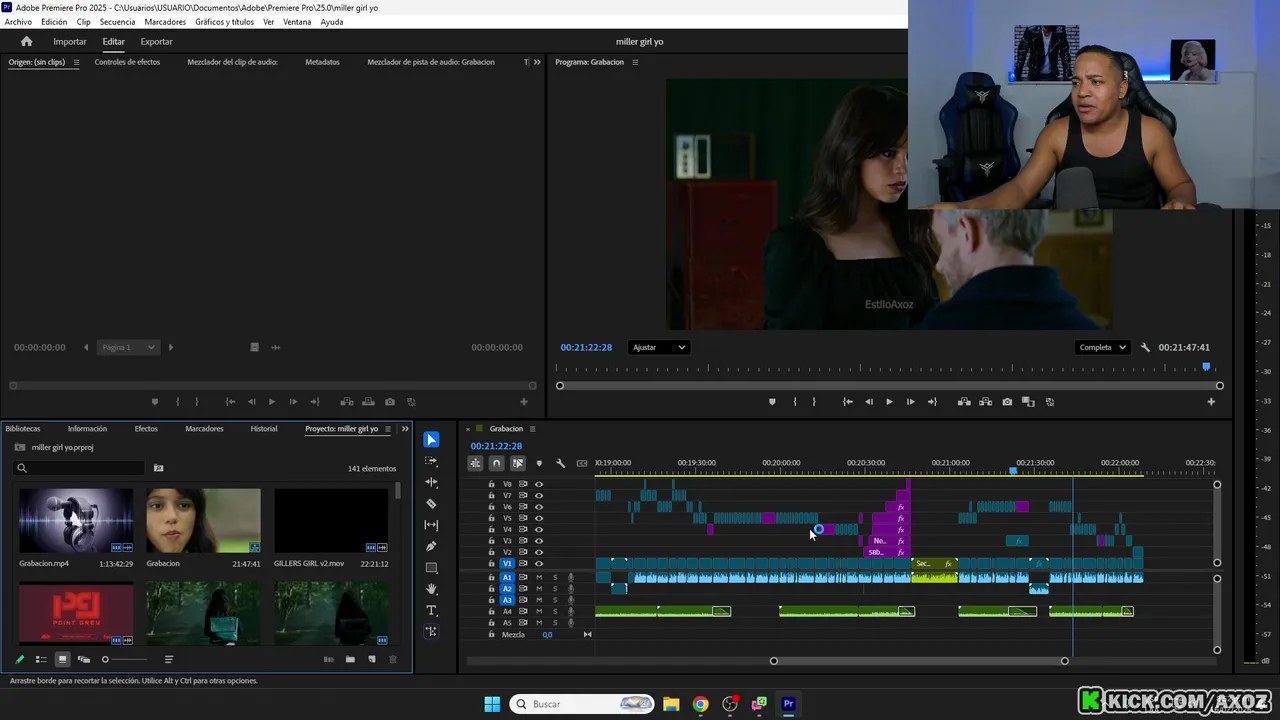Click the trash icon in Project panel

coord(393,659)
